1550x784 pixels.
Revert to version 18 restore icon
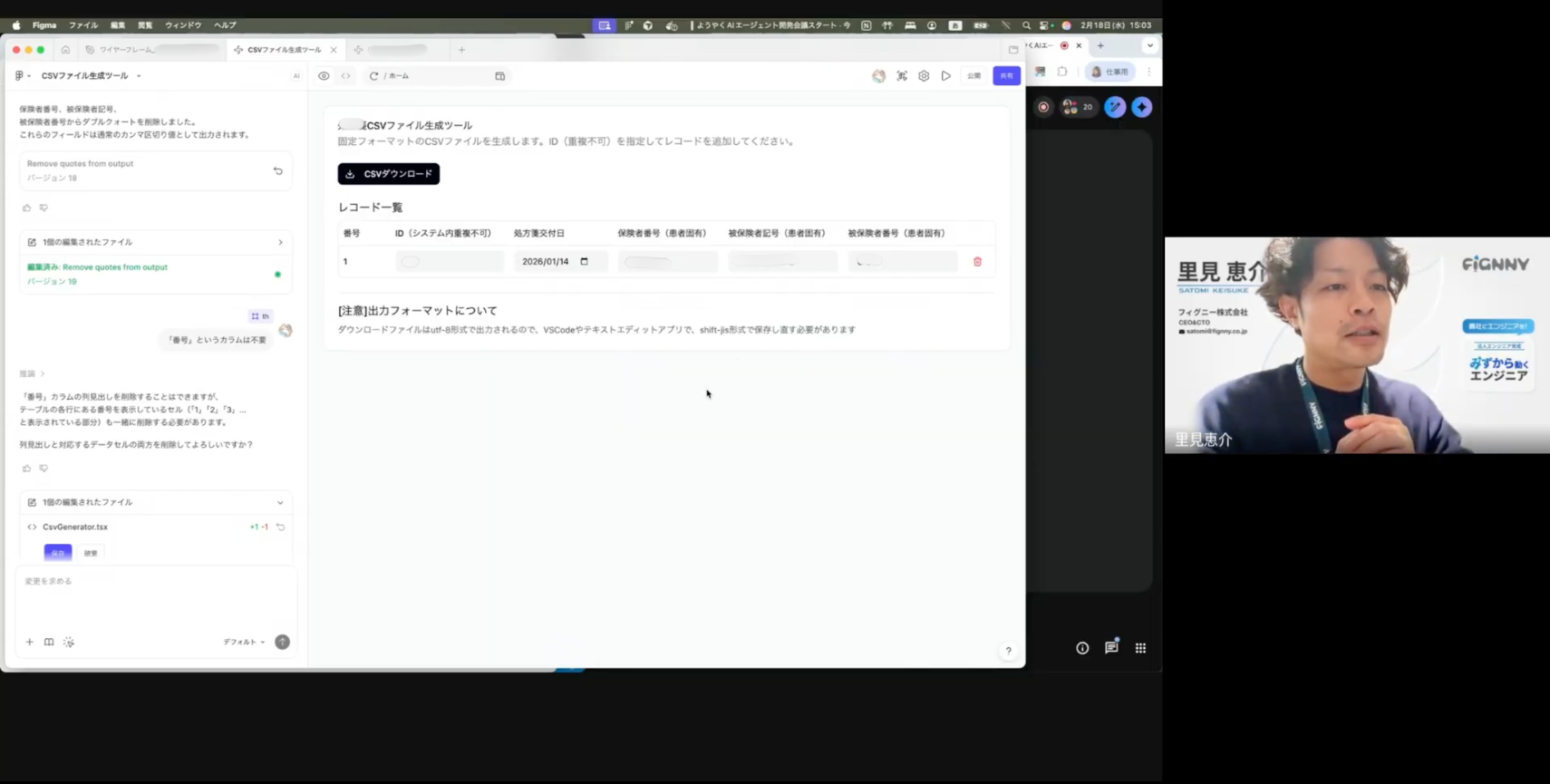[x=278, y=170]
